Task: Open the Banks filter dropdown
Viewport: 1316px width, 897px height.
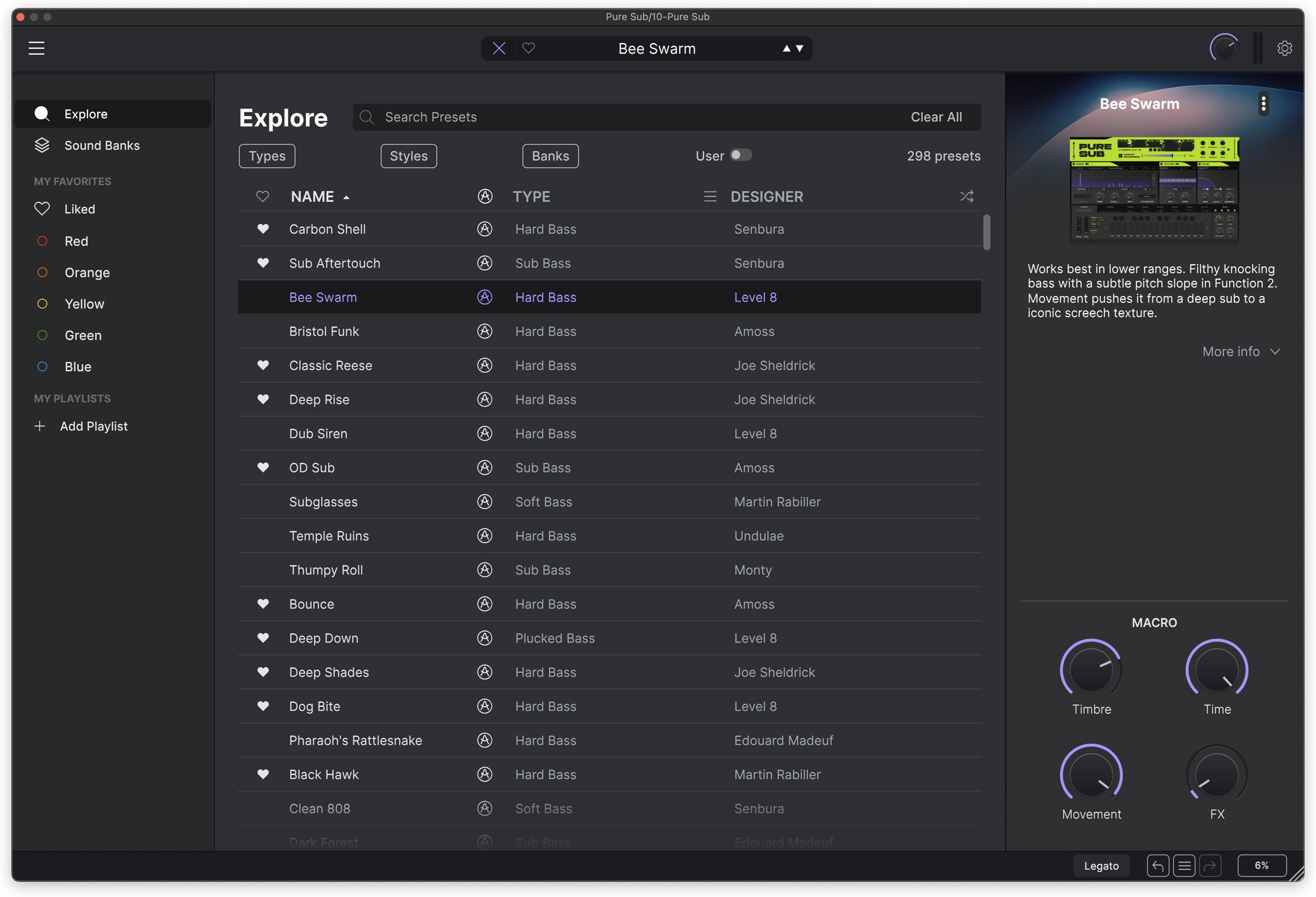Action: (x=550, y=156)
